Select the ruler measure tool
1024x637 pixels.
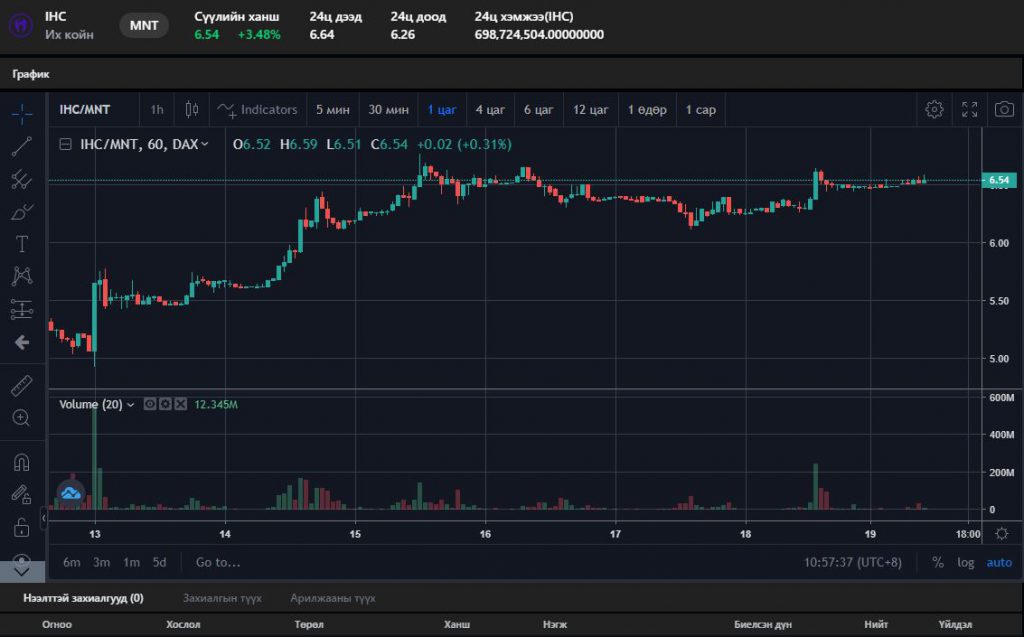tap(22, 385)
